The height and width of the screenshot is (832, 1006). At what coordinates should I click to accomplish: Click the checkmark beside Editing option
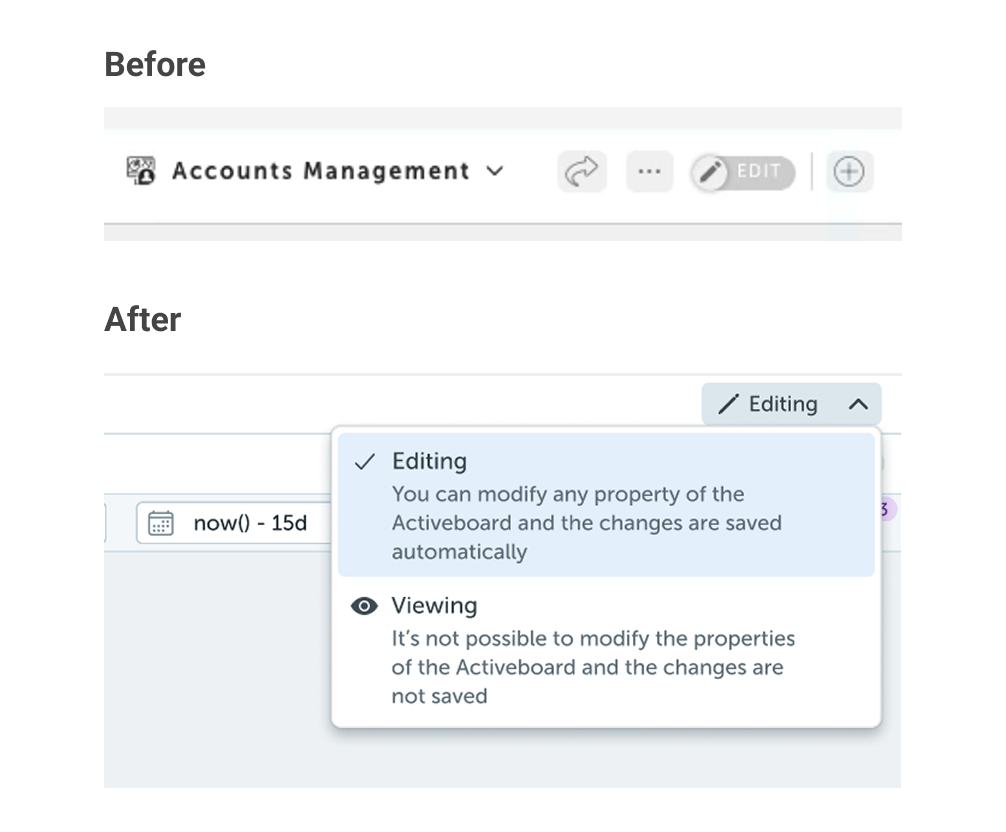coord(365,461)
